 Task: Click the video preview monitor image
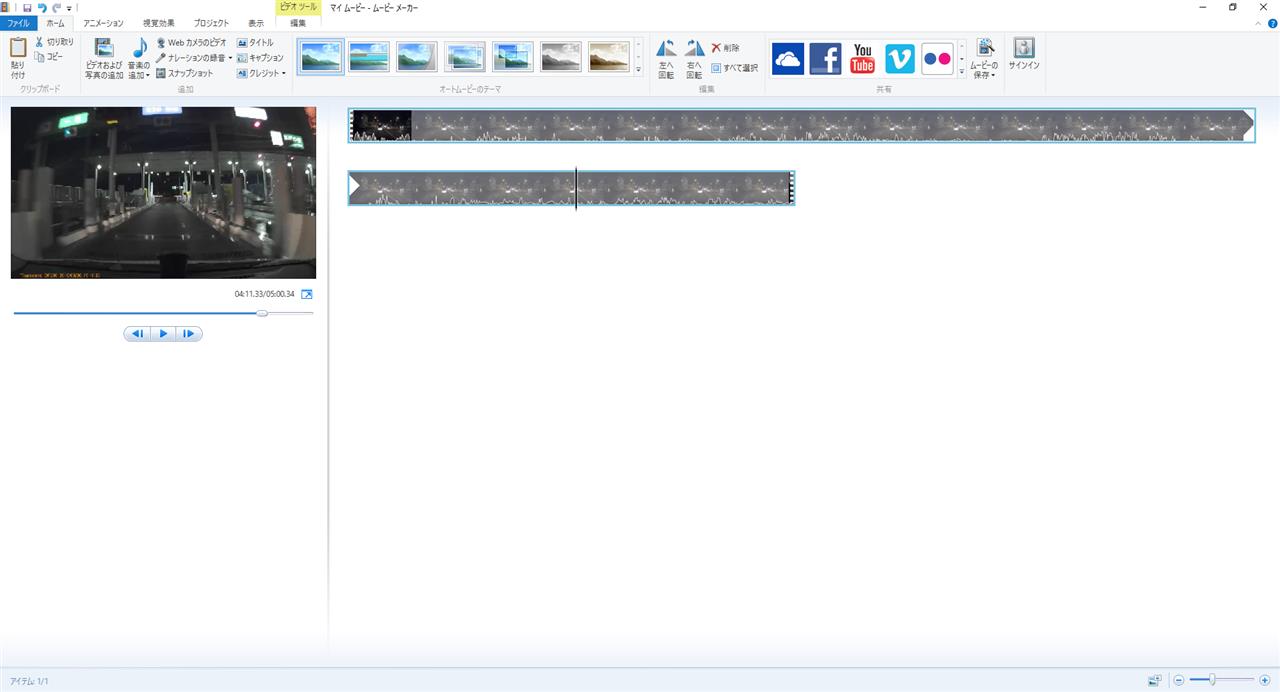point(163,192)
